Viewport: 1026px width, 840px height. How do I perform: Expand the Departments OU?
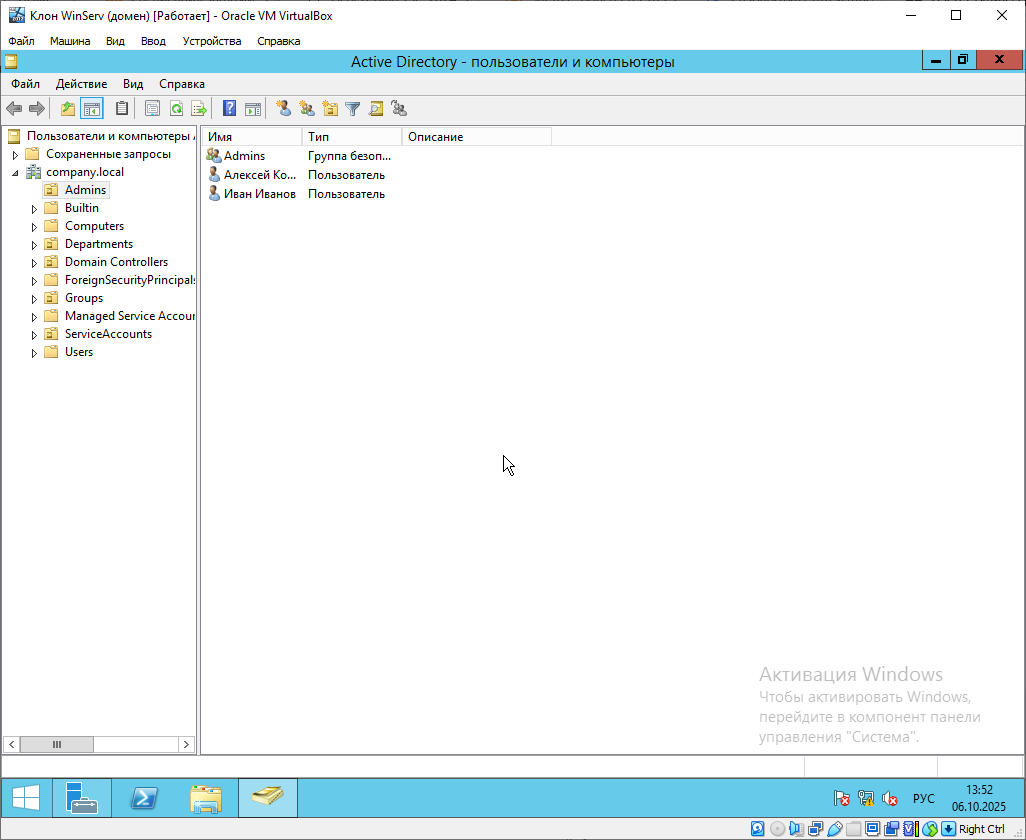(x=35, y=245)
